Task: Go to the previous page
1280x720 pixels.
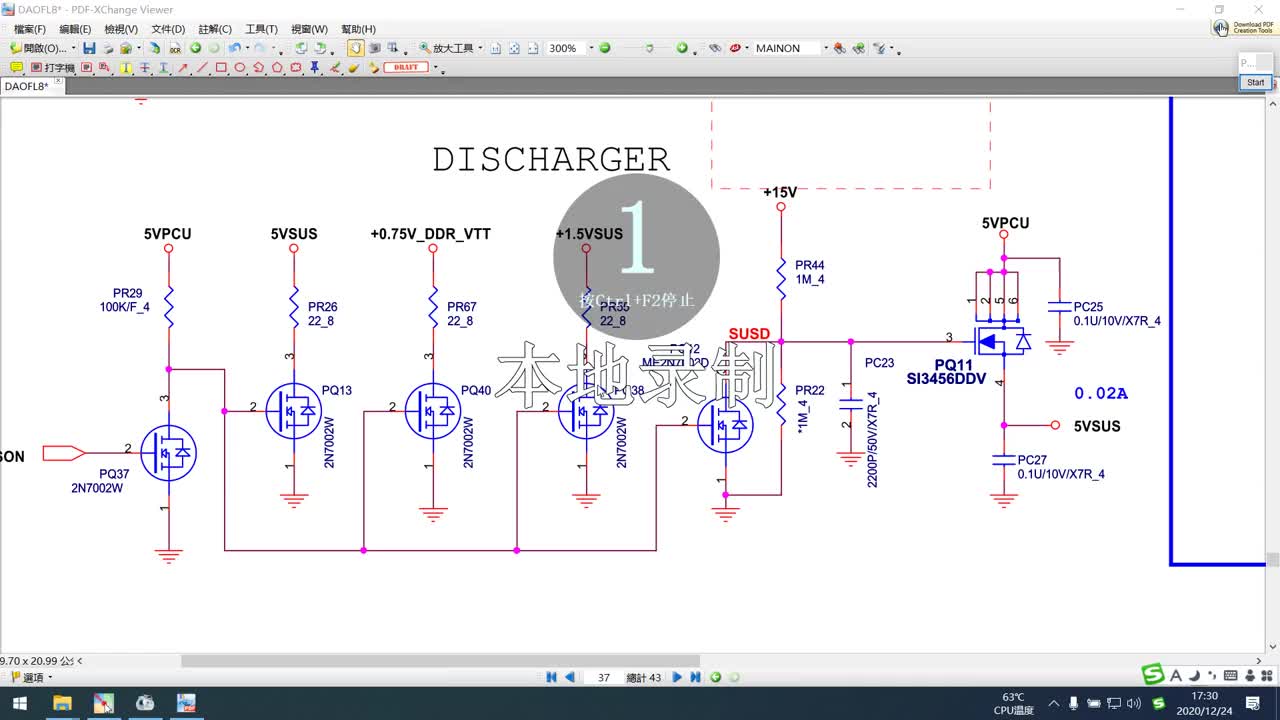Action: pos(569,677)
